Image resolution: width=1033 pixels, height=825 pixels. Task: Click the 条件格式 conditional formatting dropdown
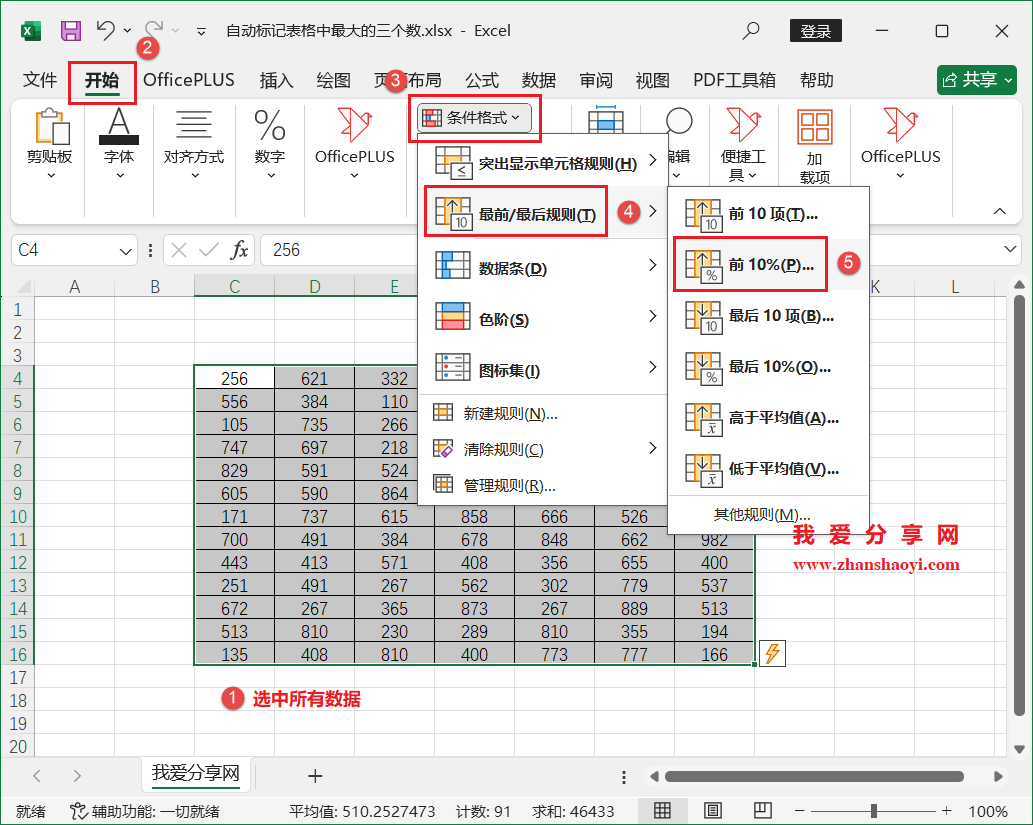(474, 118)
